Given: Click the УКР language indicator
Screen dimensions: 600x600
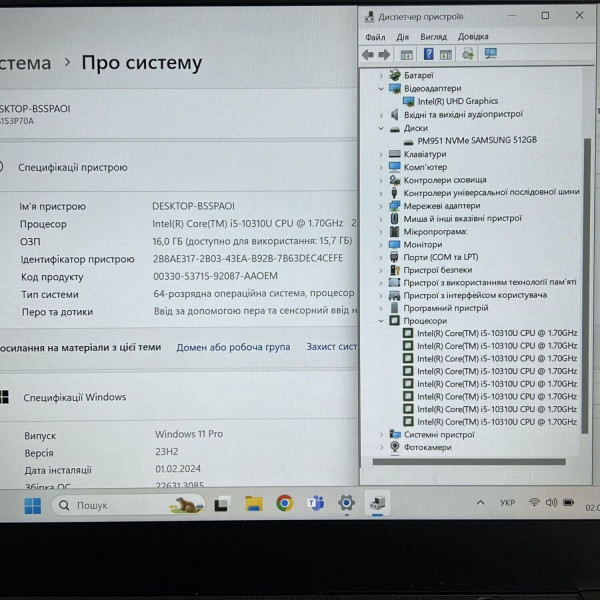Looking at the screenshot, I should (x=507, y=502).
